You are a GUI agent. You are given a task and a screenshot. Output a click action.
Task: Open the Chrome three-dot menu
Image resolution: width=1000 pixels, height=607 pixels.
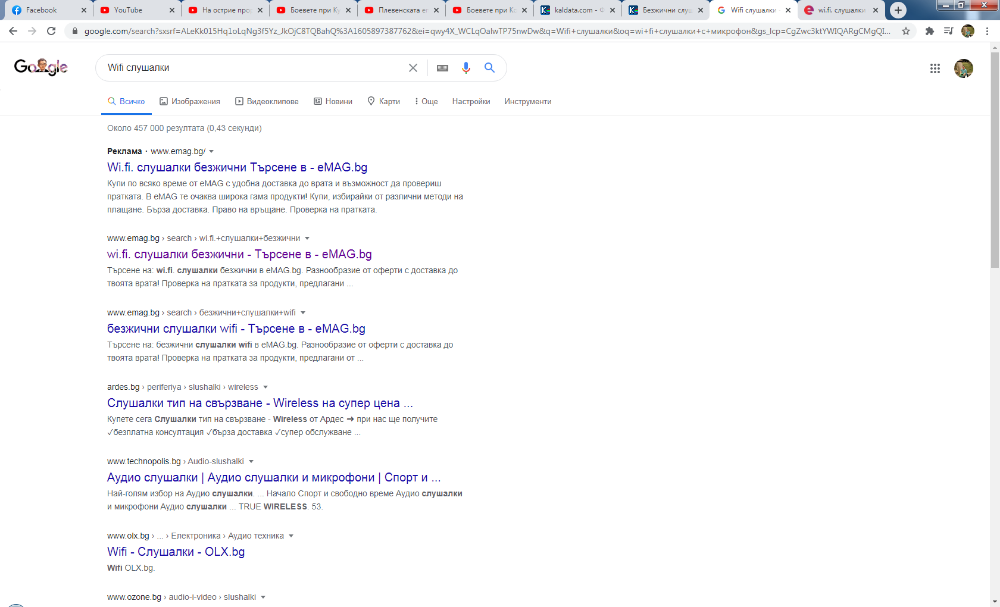987,31
